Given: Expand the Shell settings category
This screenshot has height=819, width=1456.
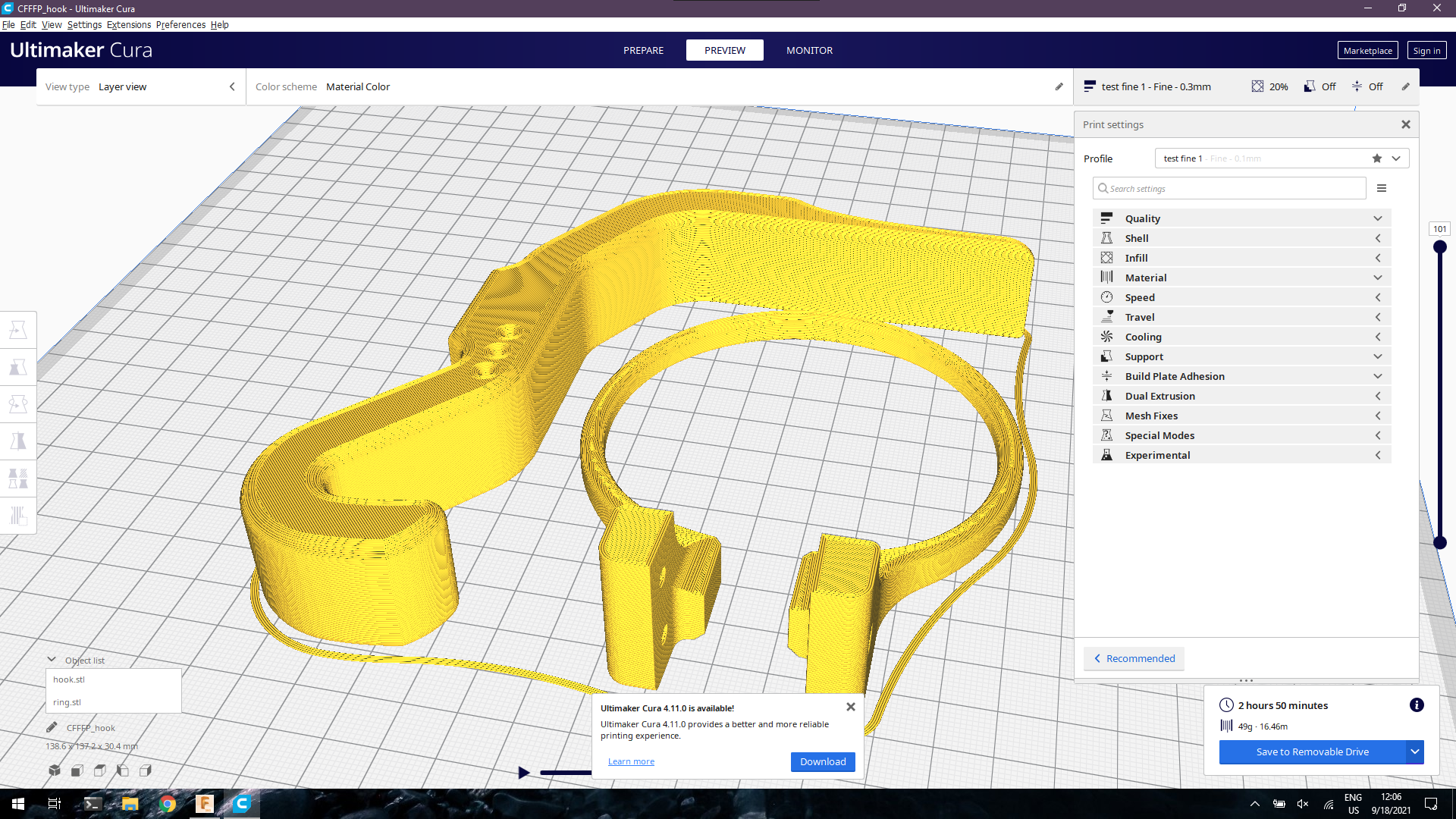Looking at the screenshot, I should [x=1242, y=238].
